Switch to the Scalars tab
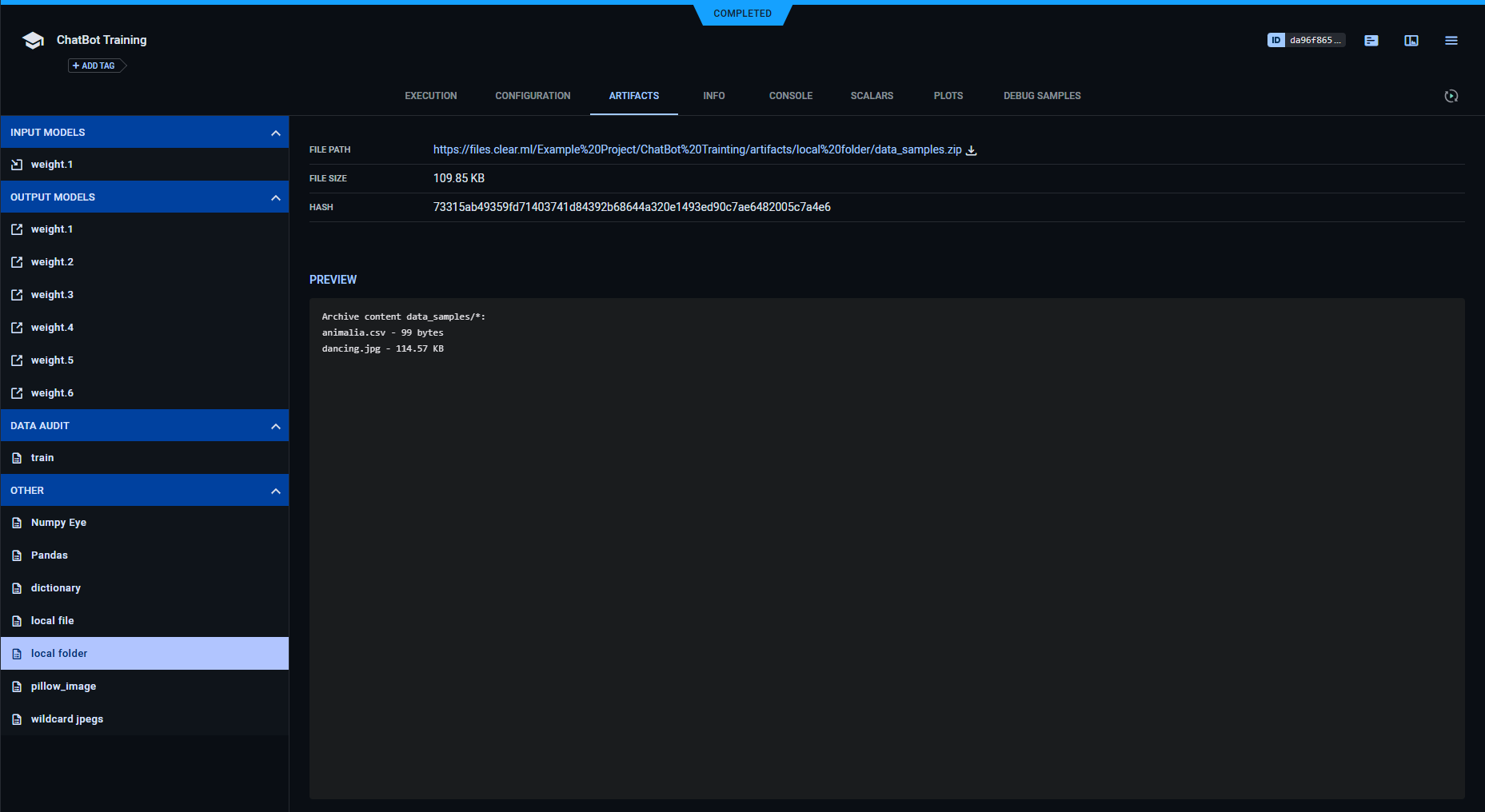This screenshot has width=1485, height=812. point(872,96)
